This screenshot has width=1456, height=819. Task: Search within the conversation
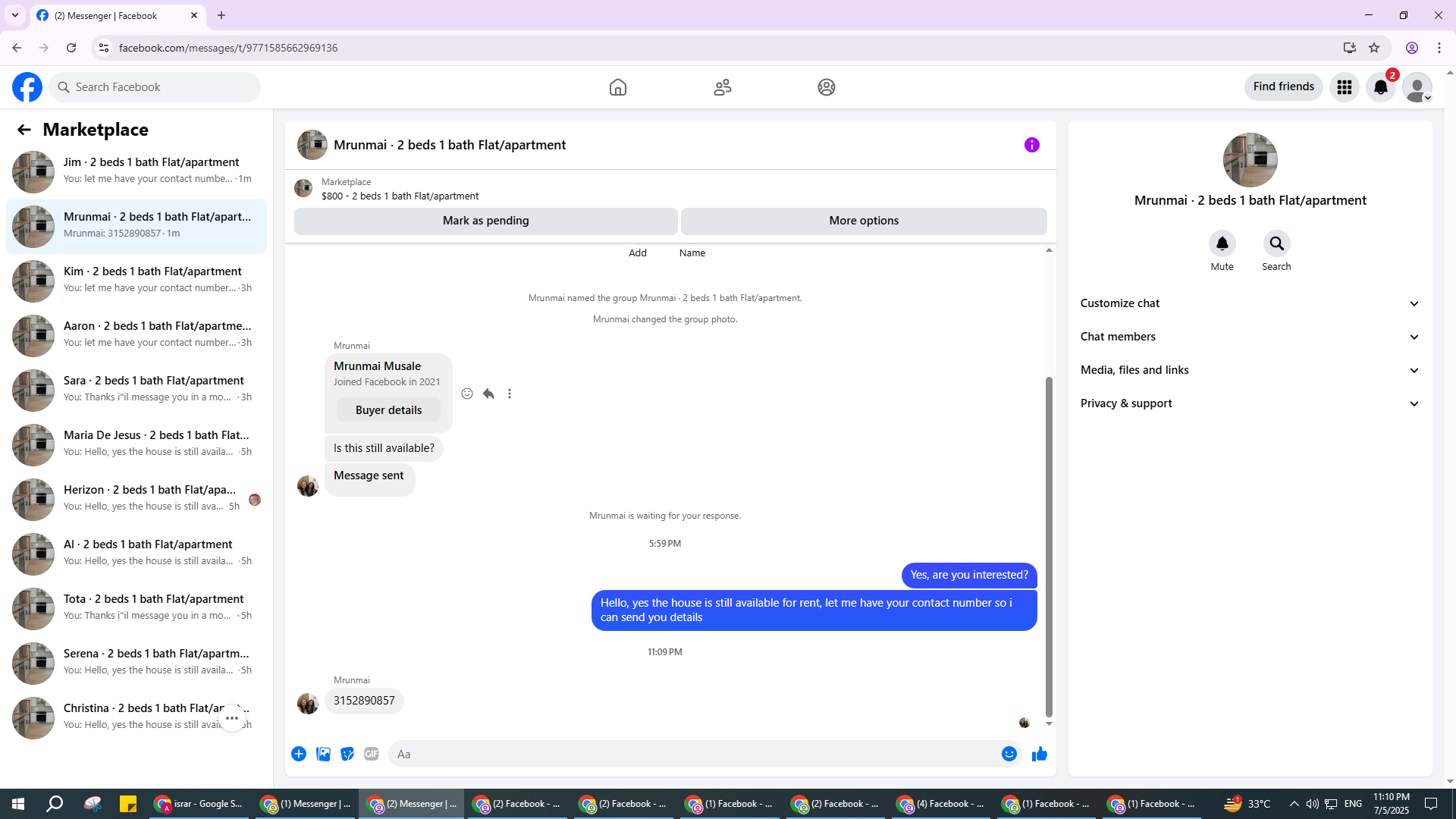click(1276, 243)
